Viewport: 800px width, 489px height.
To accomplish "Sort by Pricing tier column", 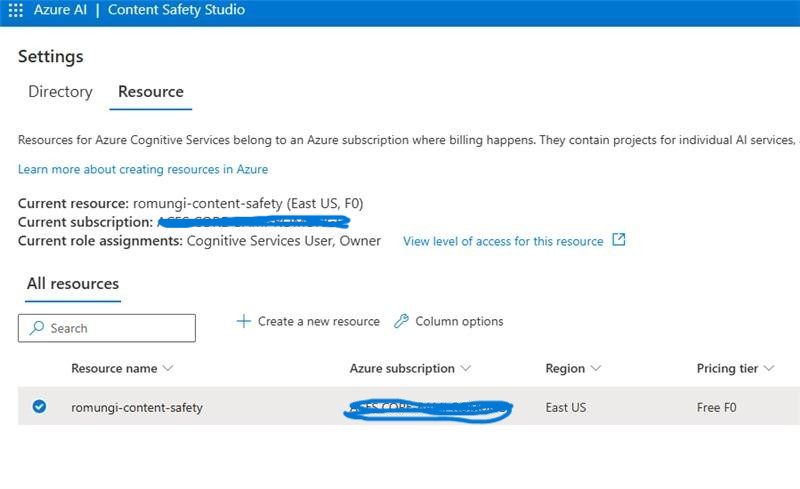I will (x=727, y=369).
